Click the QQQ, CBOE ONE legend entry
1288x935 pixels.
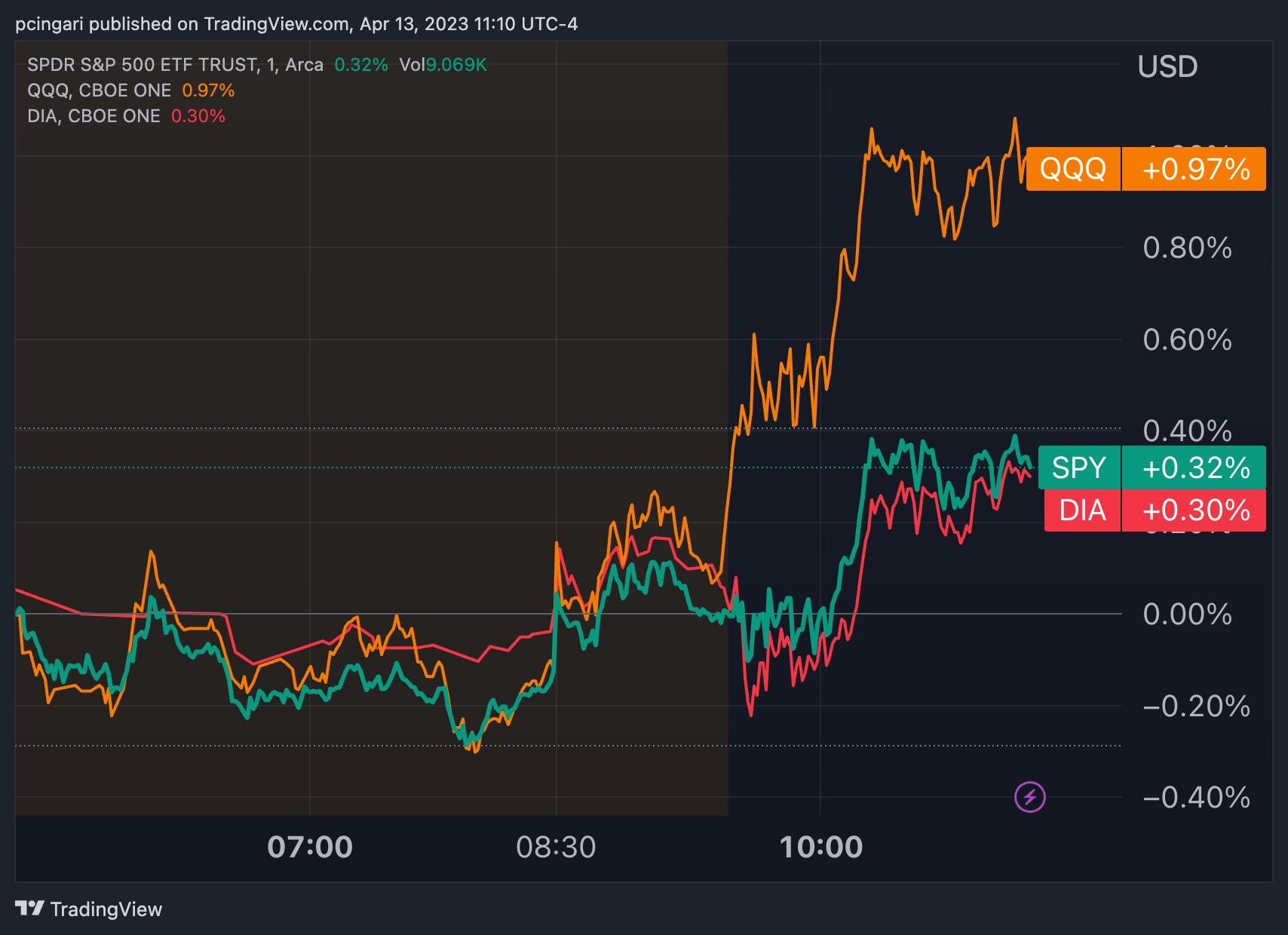[x=100, y=90]
